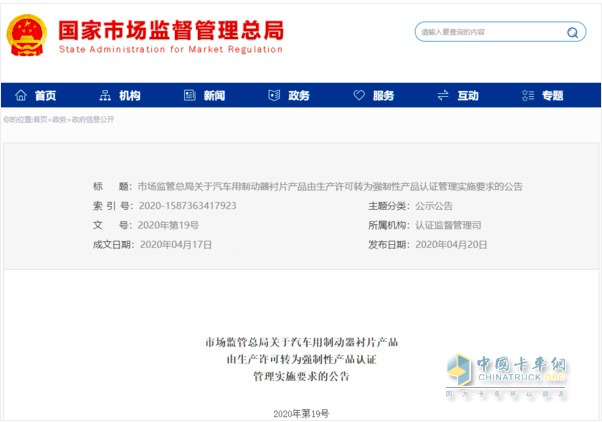
Task: Click the 认证监督管理司 department value
Action: tap(448, 225)
